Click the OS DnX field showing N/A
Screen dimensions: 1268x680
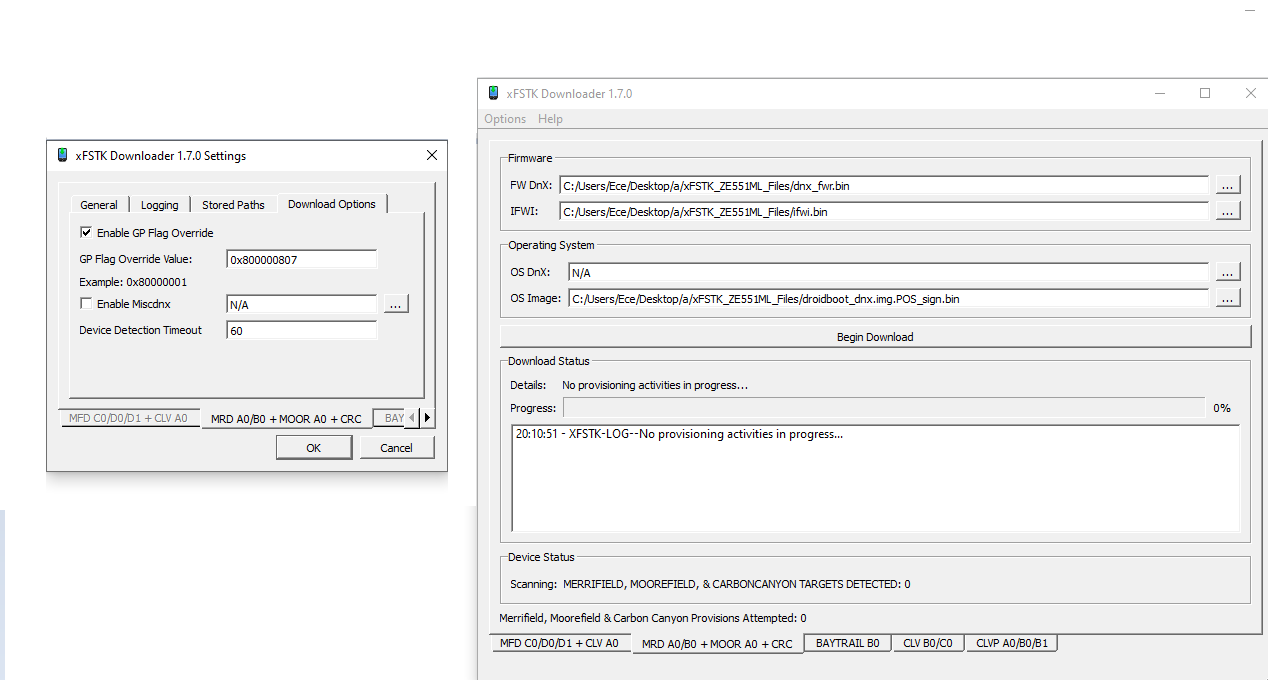(888, 272)
